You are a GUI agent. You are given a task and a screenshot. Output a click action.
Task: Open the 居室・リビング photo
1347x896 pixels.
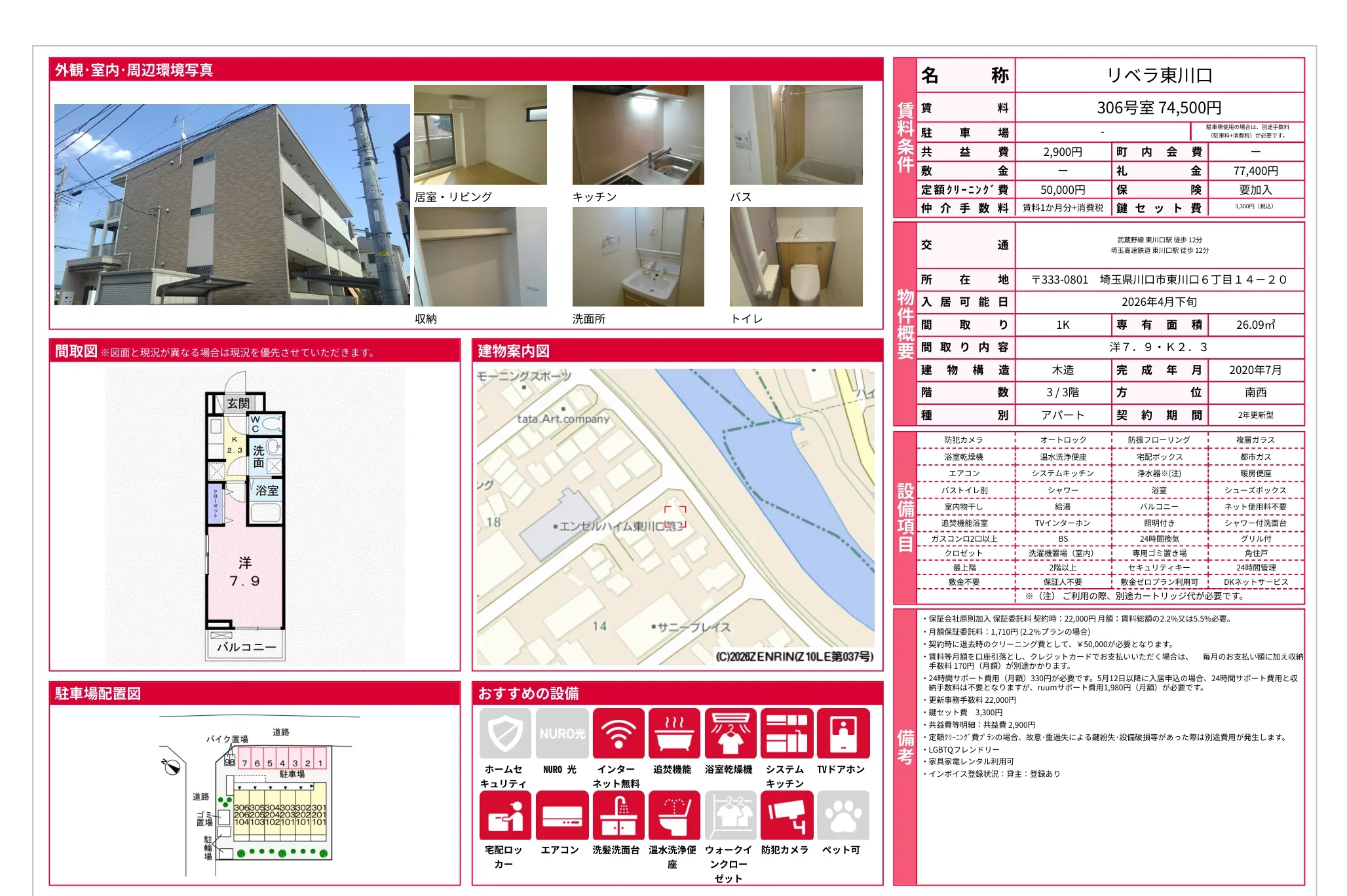pyautogui.click(x=480, y=135)
